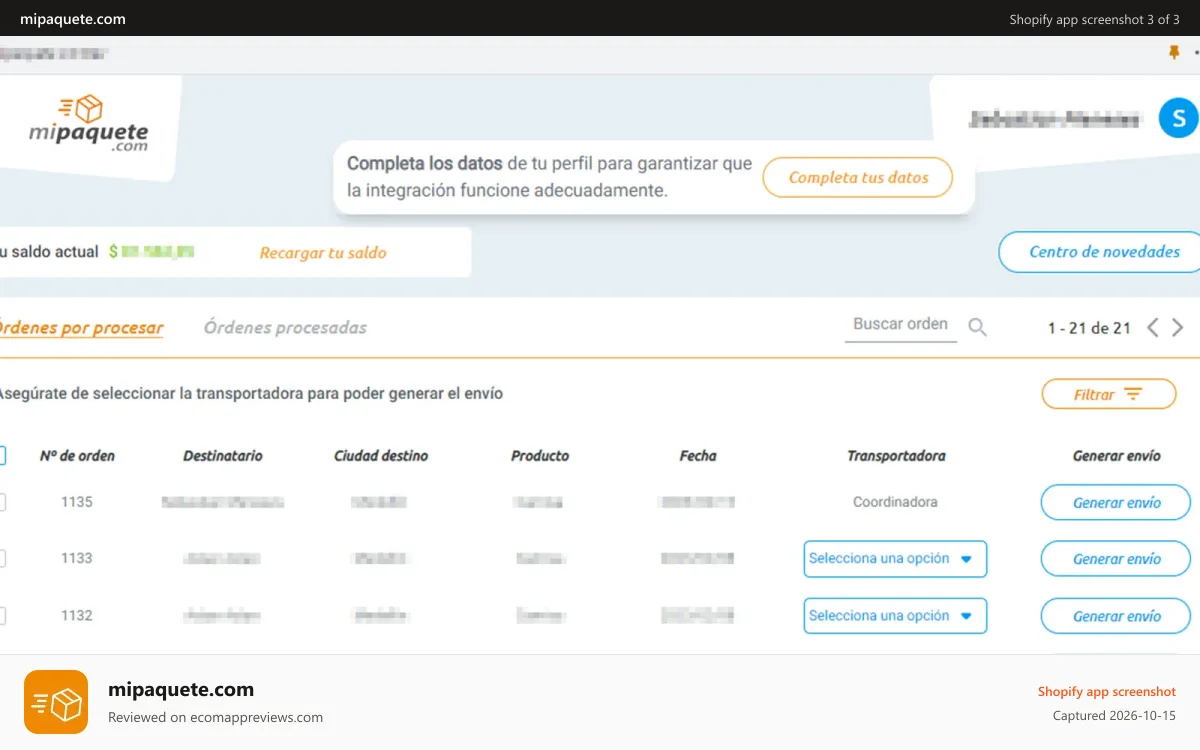Tick the checkbox for order 1132
Image resolution: width=1200 pixels, height=750 pixels.
click(1, 615)
